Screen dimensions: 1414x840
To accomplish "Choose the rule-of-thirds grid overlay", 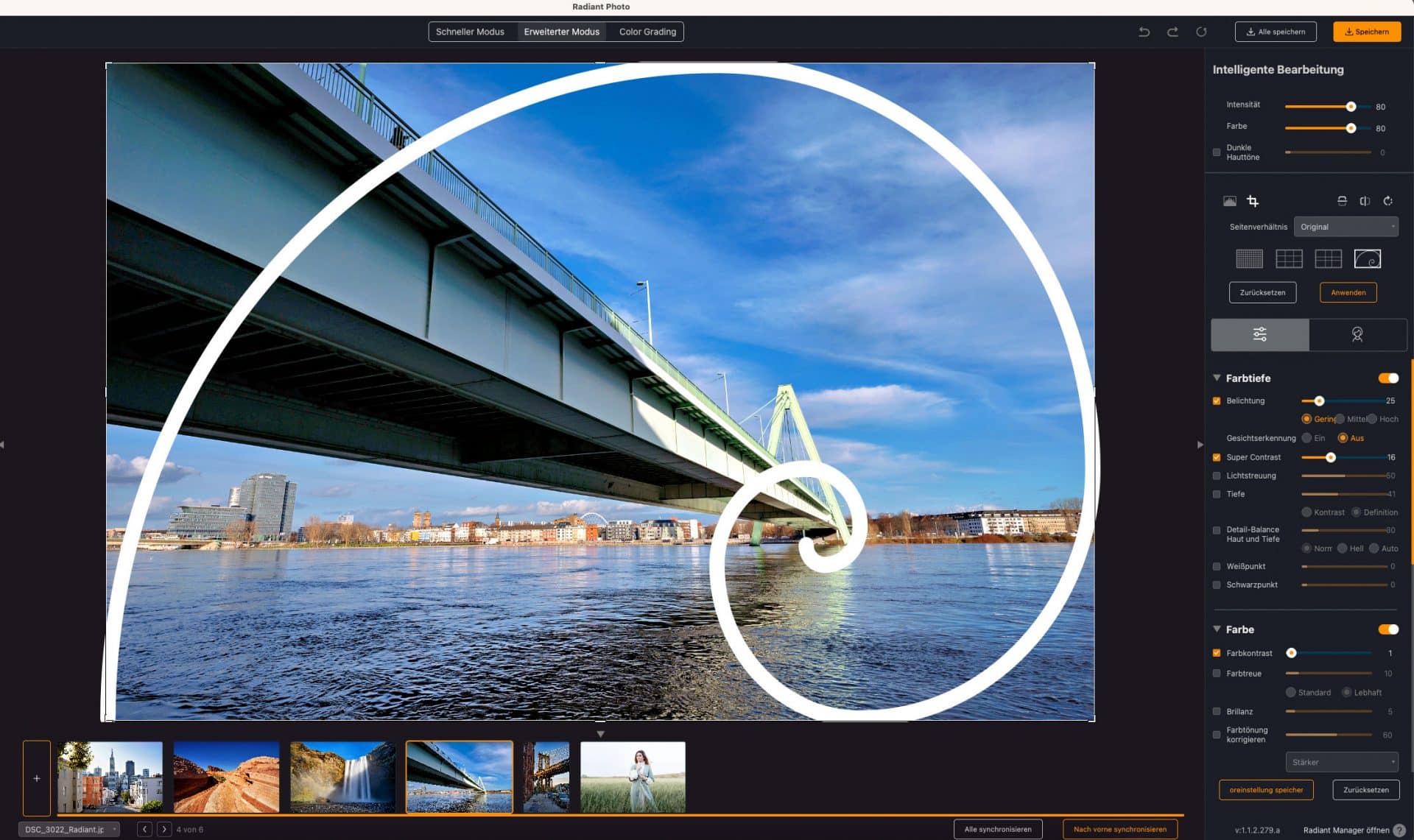I will (1290, 260).
